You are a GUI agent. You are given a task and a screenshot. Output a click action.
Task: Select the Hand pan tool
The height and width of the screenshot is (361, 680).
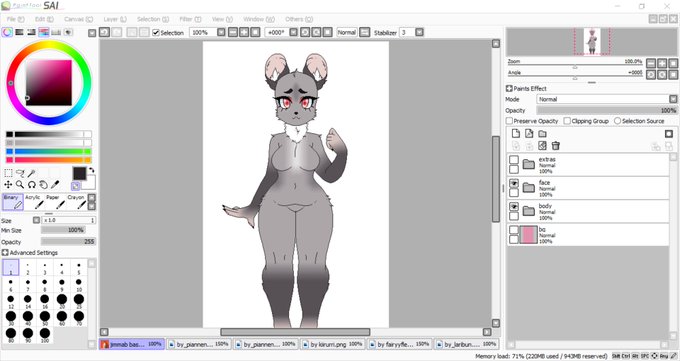coord(43,185)
